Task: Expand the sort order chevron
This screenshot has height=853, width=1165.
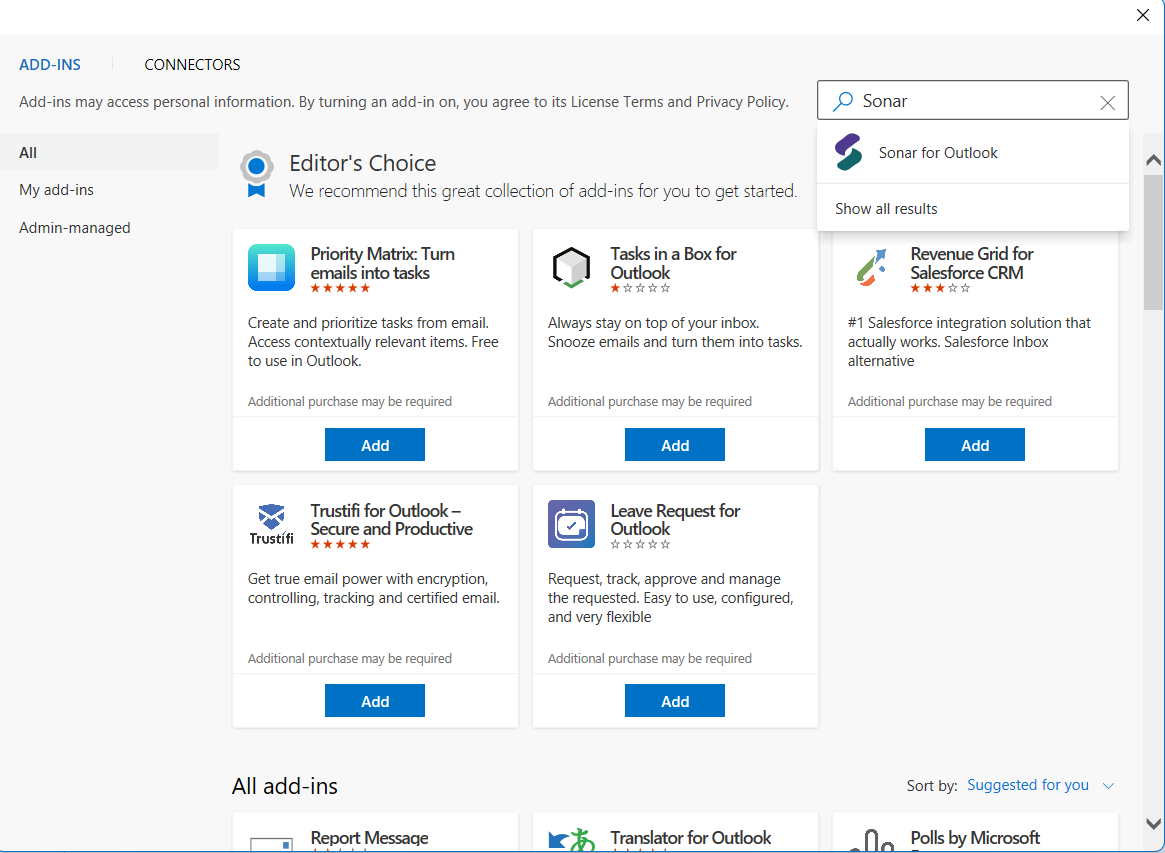Action: point(1109,786)
